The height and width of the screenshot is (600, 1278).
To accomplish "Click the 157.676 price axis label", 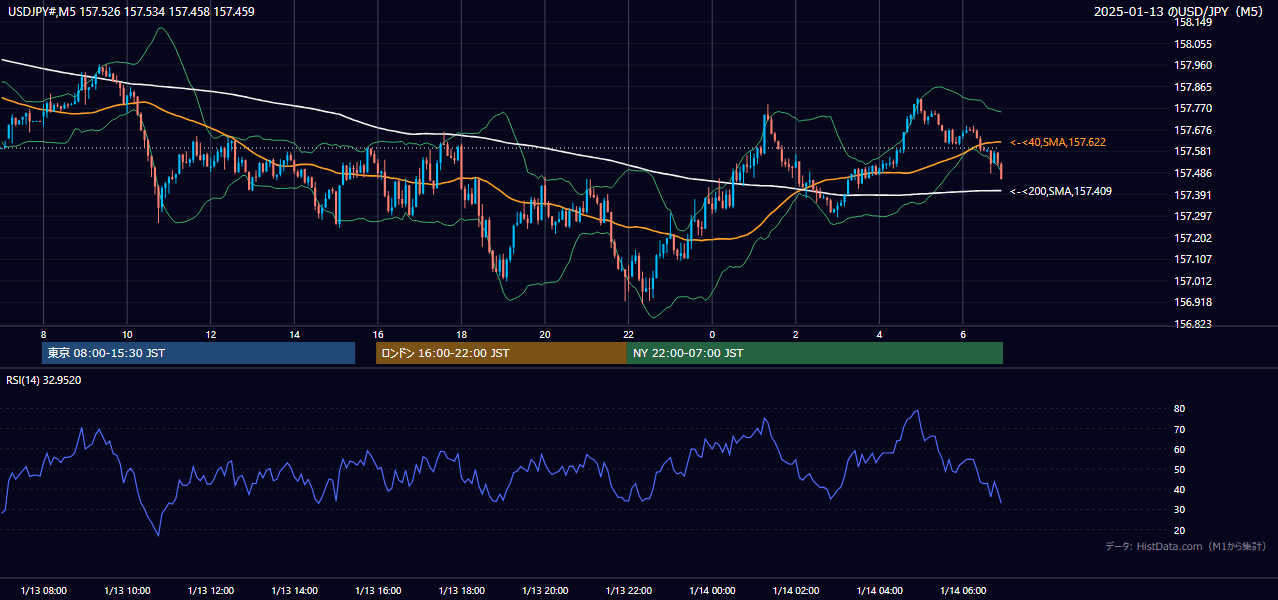I will [1192, 130].
